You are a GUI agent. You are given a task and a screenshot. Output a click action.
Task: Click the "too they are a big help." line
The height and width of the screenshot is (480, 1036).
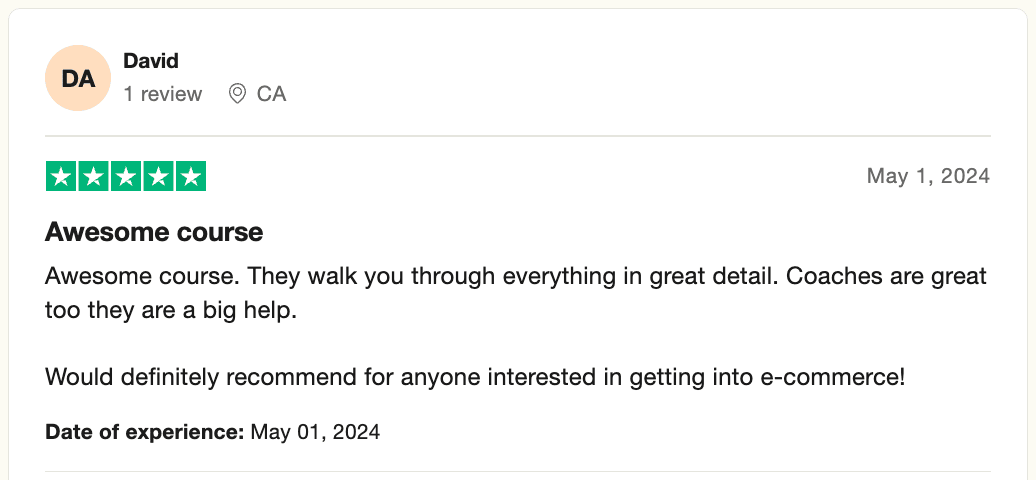[x=171, y=310]
